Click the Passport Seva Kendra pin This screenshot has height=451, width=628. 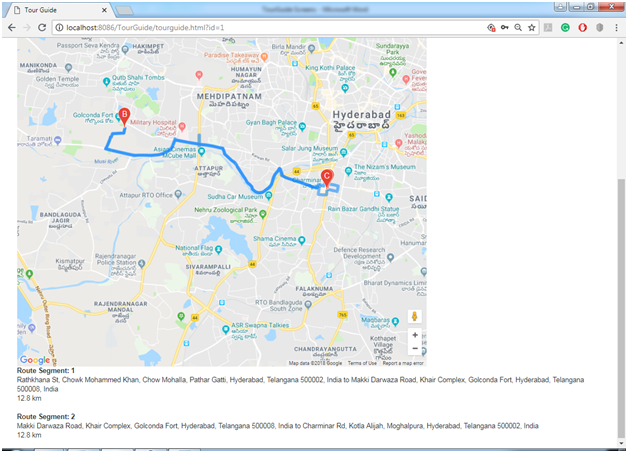(x=125, y=50)
